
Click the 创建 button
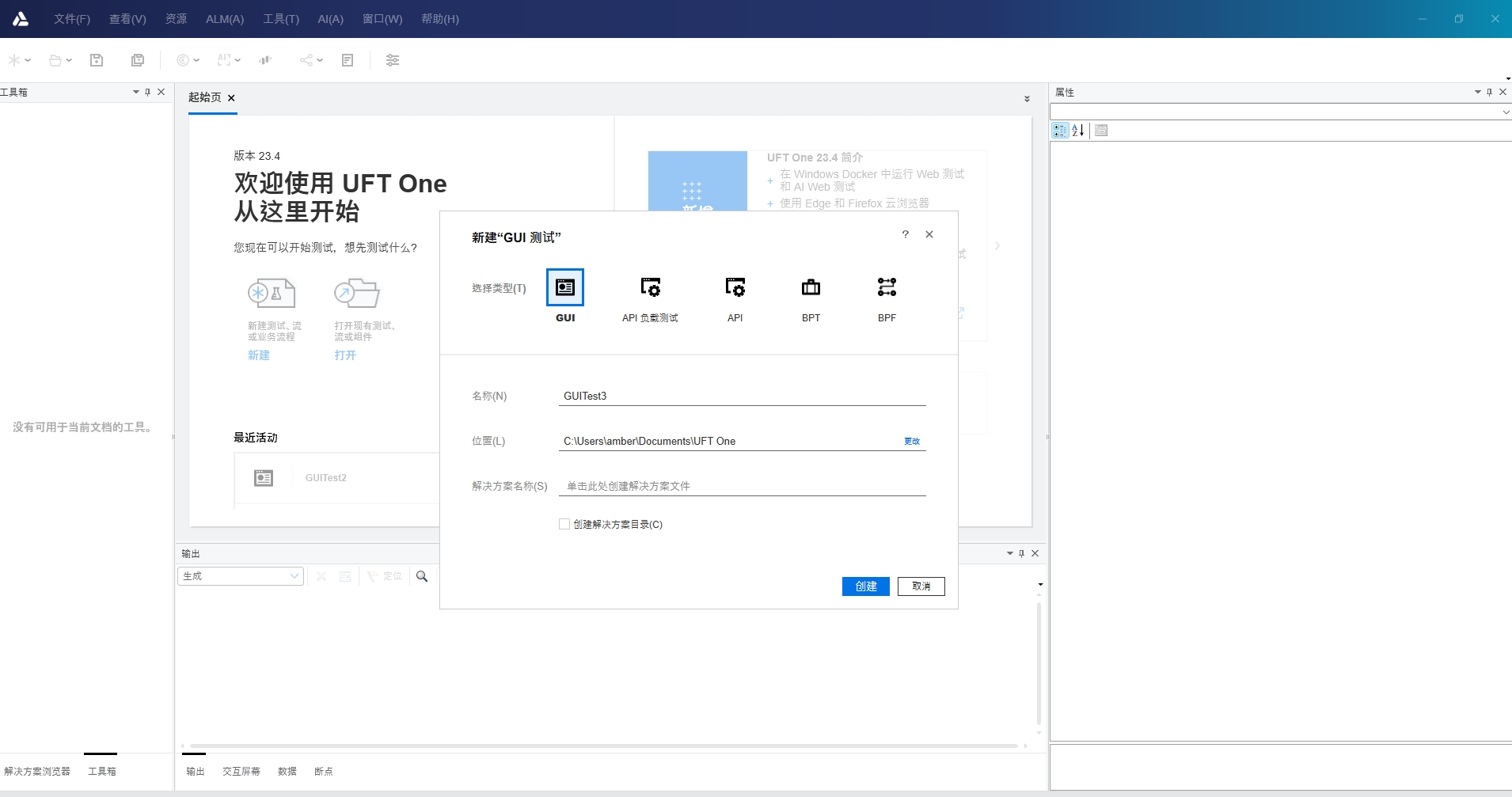click(x=865, y=586)
